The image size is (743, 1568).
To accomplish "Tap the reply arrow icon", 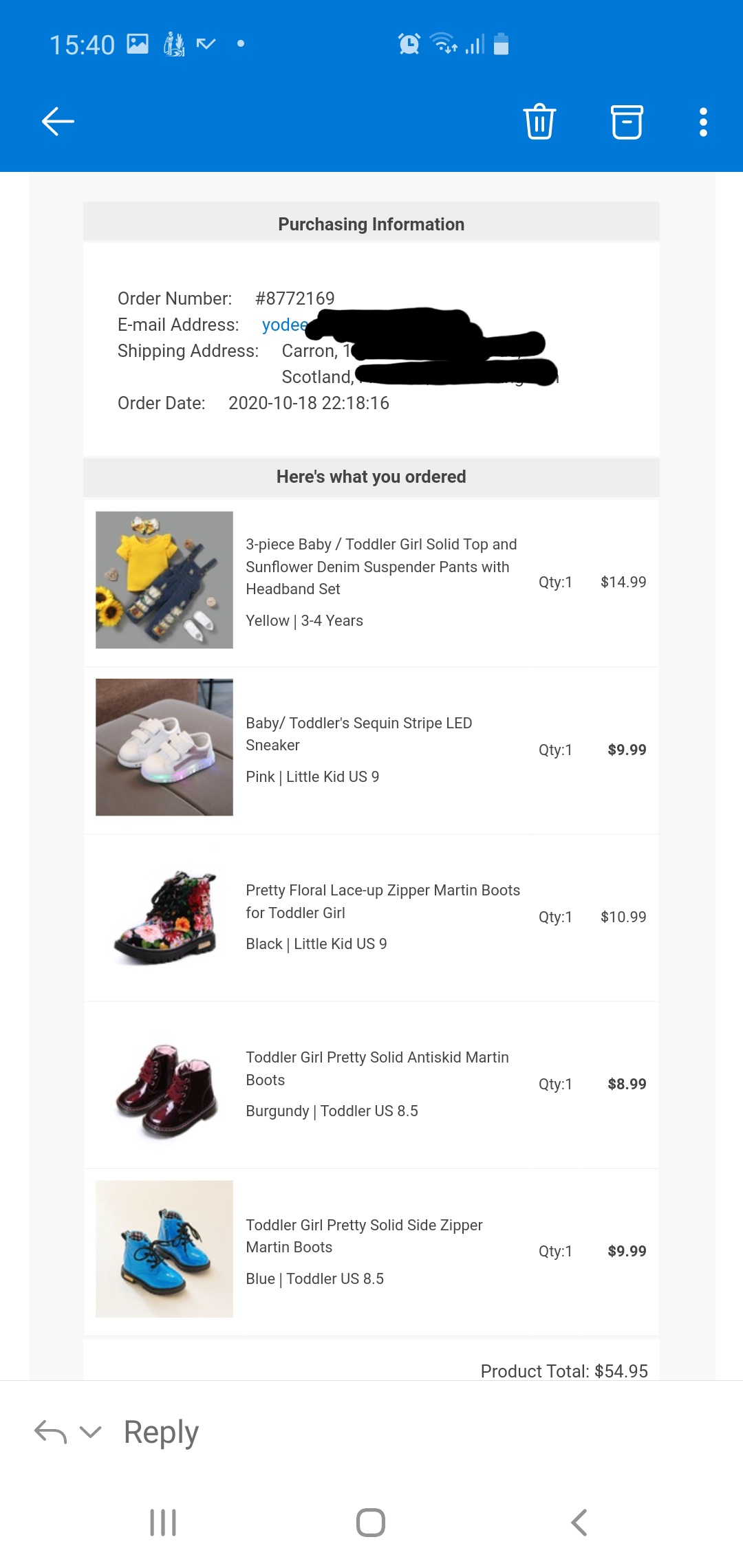I will (x=50, y=1433).
